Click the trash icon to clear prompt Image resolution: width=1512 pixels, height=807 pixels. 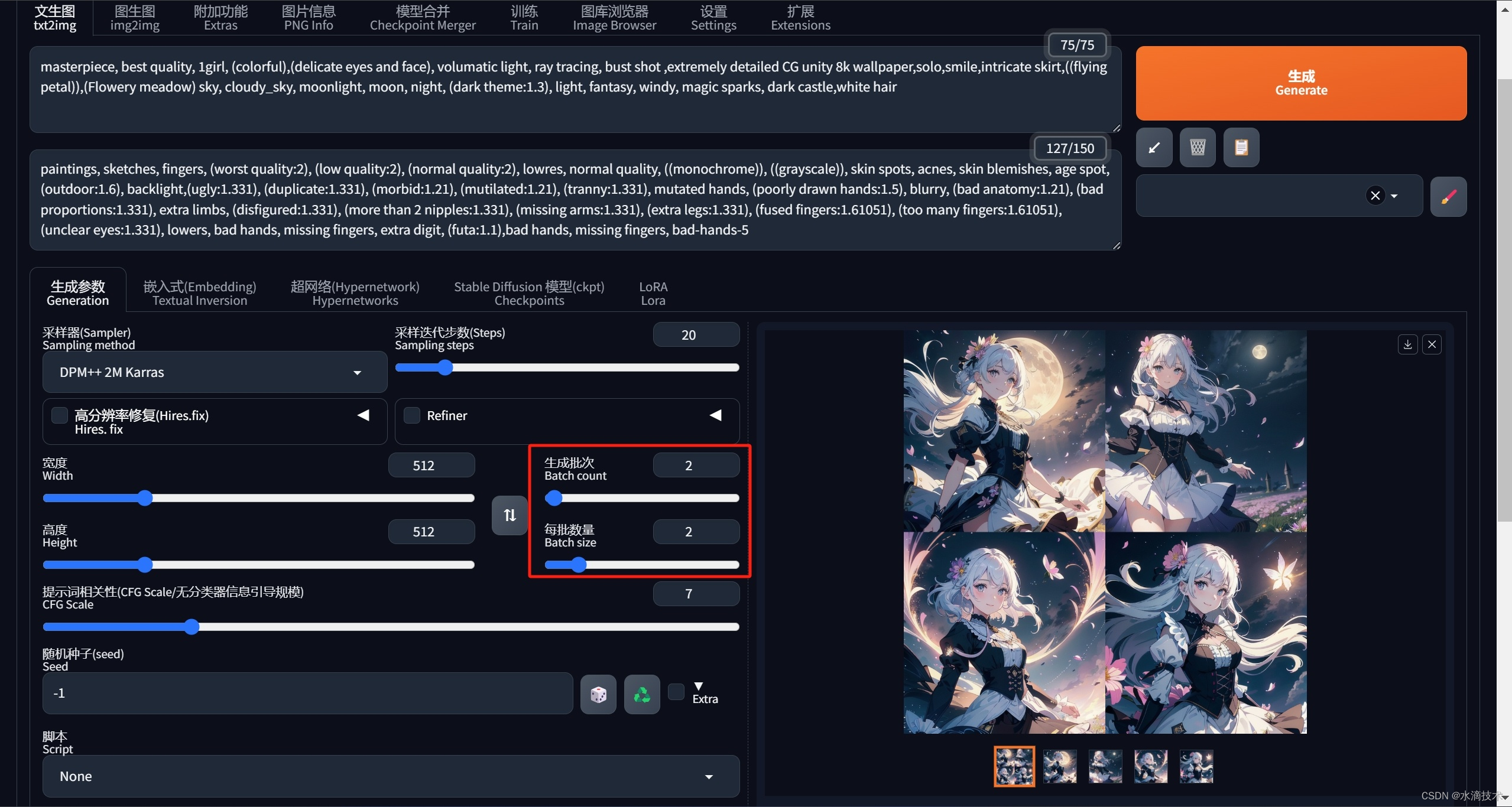click(1198, 147)
